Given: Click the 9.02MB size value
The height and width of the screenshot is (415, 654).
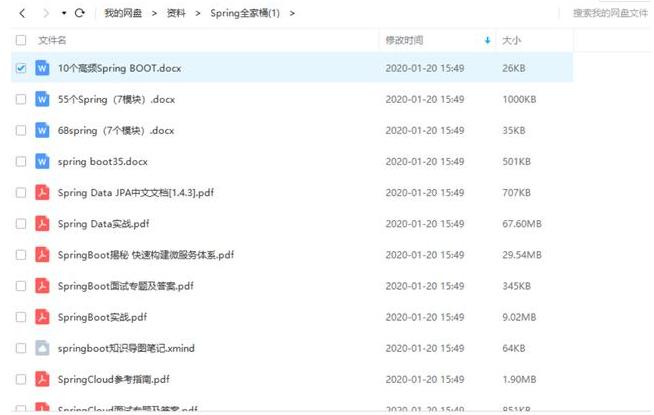Looking at the screenshot, I should click(x=519, y=317).
